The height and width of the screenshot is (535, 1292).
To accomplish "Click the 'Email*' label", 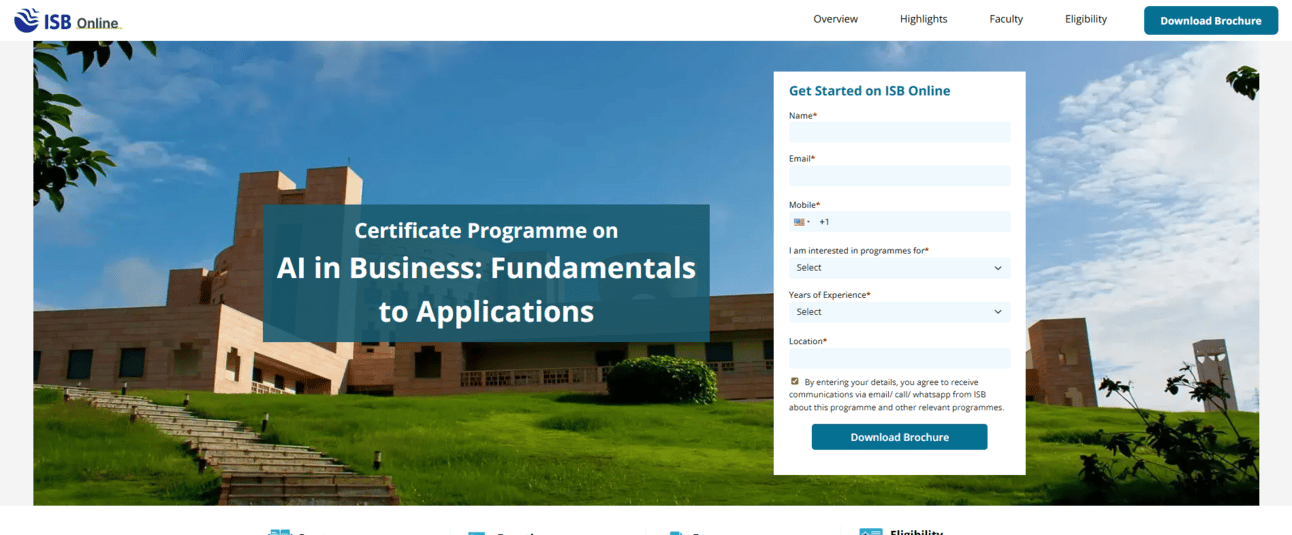I will point(802,158).
